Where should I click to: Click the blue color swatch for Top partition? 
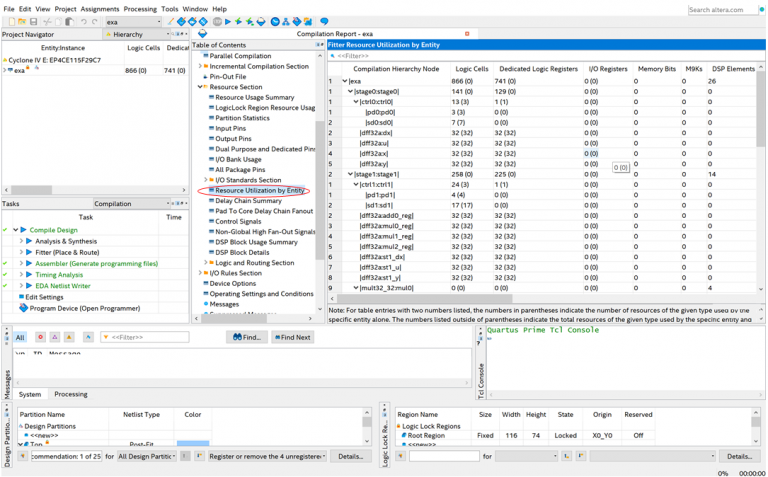tap(192, 444)
